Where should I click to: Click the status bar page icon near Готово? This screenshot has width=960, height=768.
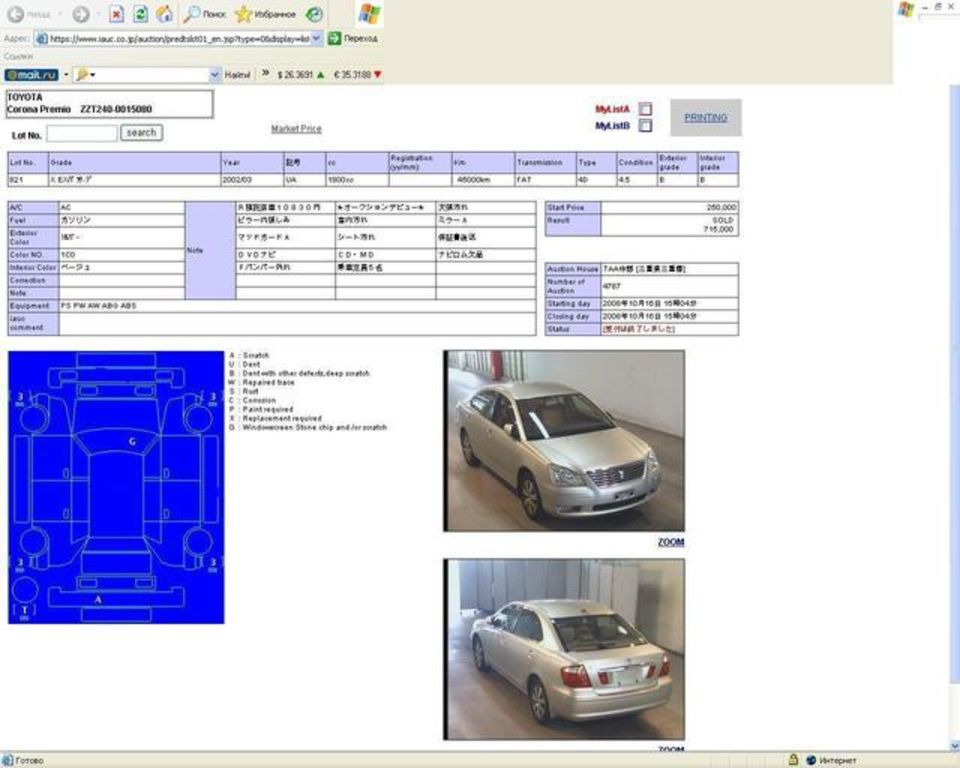[x=7, y=760]
